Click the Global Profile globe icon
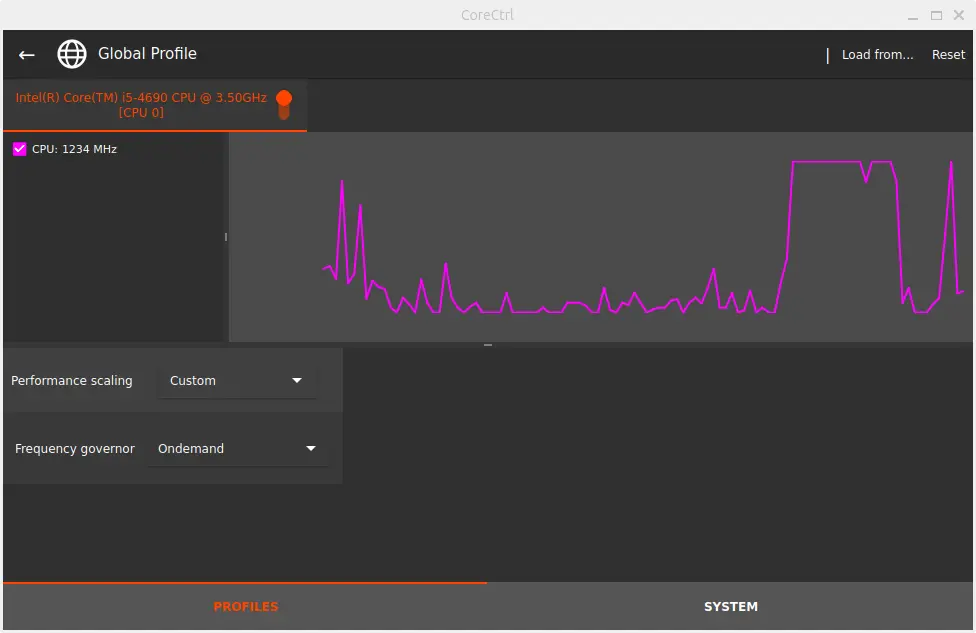 pyautogui.click(x=72, y=54)
